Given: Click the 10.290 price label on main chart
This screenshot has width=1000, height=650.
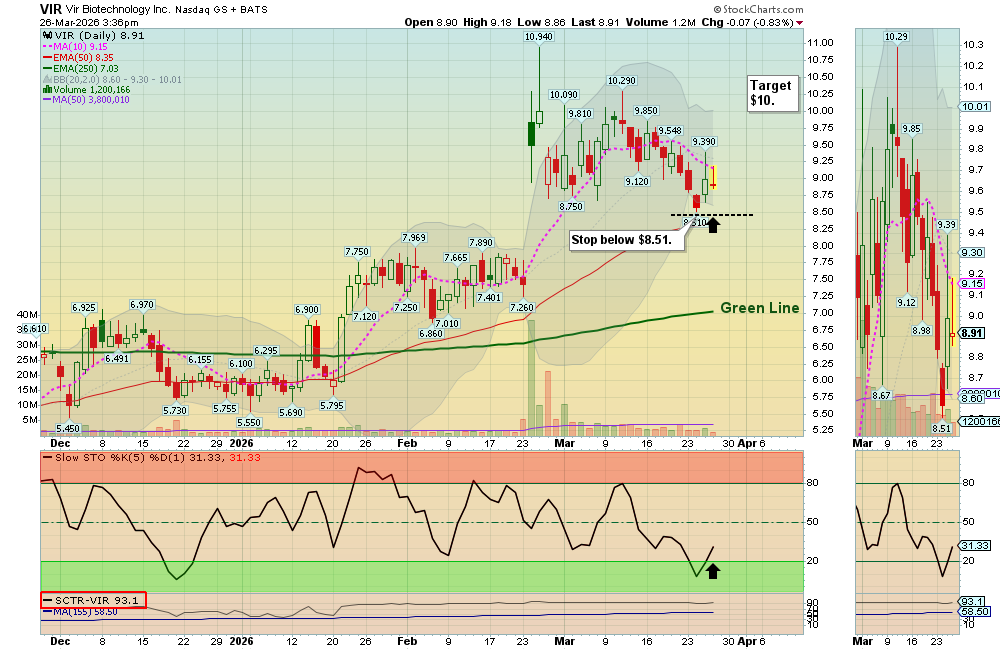Looking at the screenshot, I should (x=622, y=81).
